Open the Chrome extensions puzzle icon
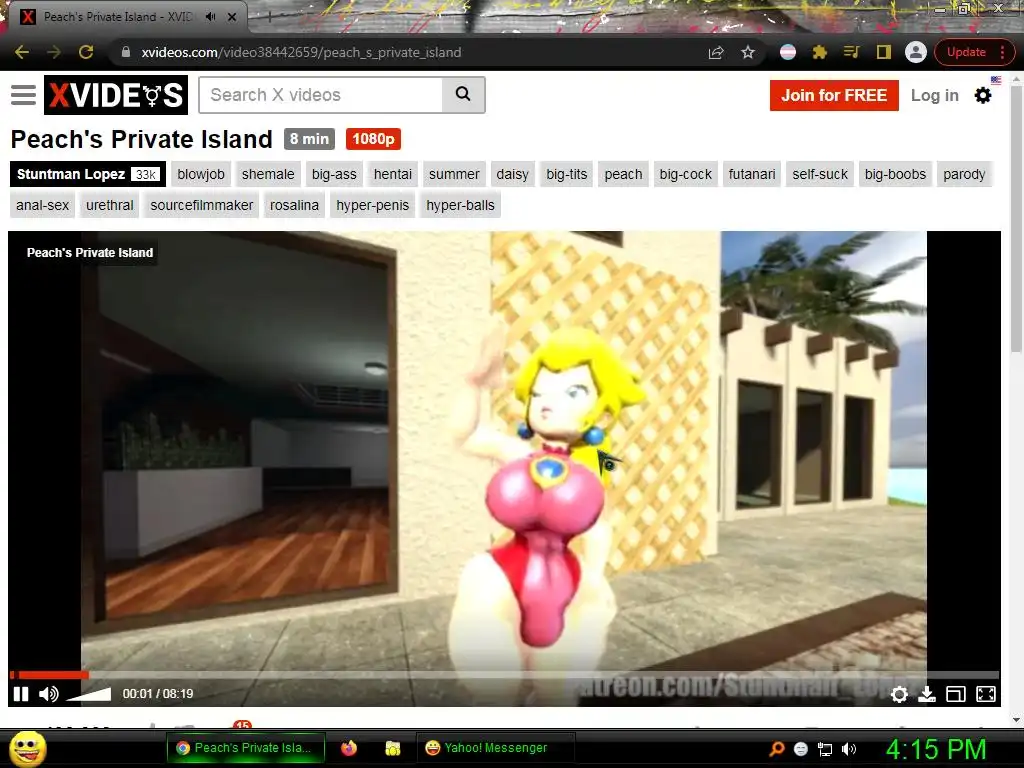This screenshot has width=1024, height=768. (820, 52)
